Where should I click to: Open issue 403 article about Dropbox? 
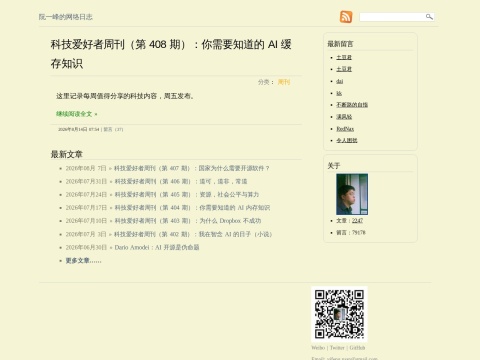coord(188,221)
